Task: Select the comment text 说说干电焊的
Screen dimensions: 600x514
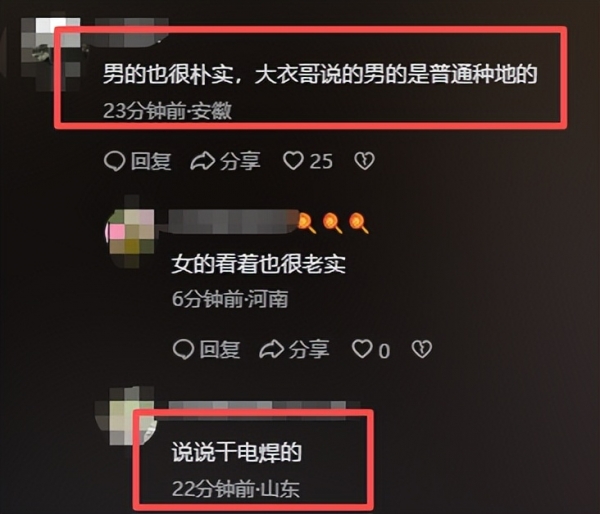Action: click(237, 453)
